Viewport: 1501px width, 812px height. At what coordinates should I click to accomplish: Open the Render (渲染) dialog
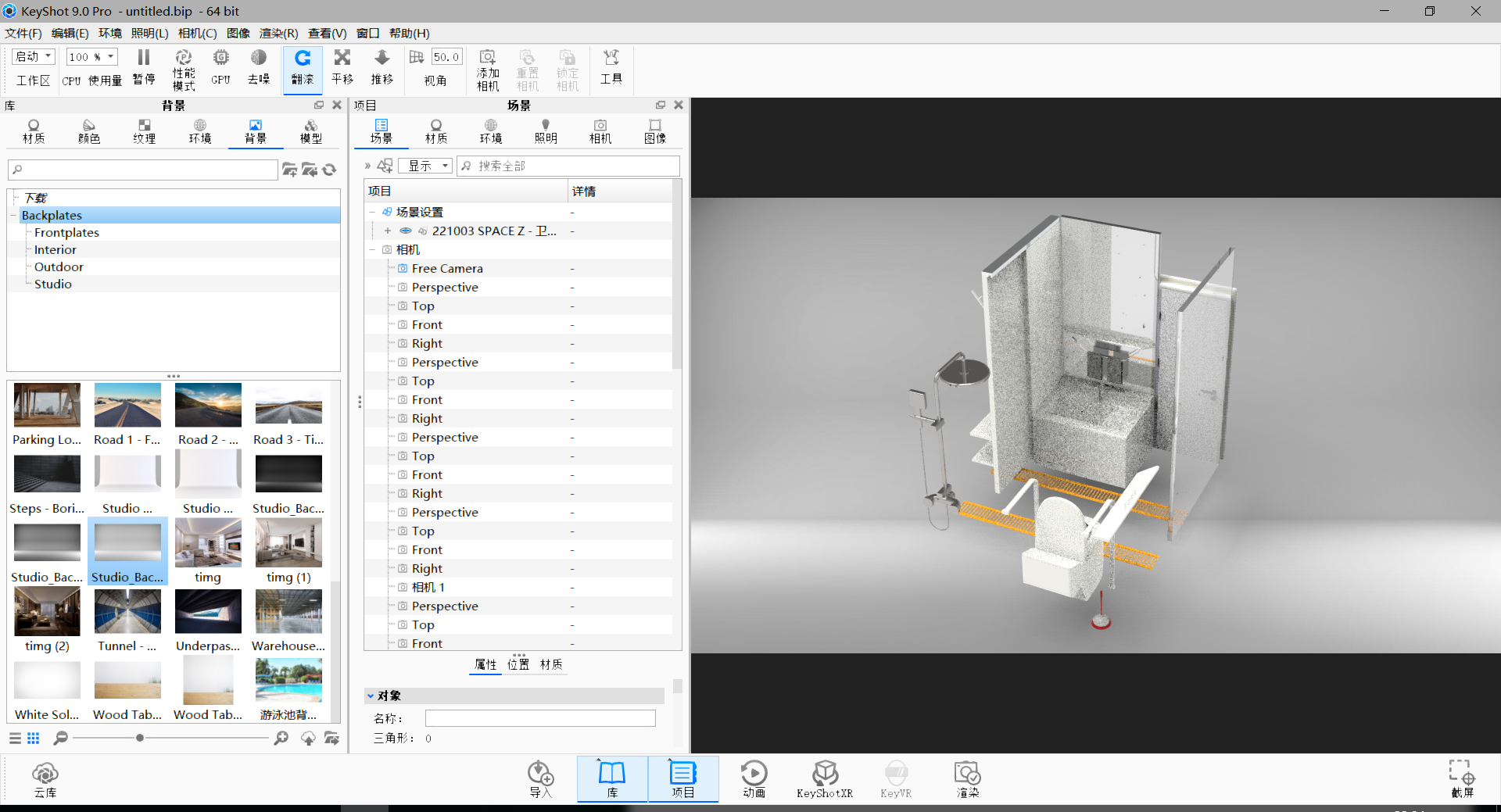point(968,778)
